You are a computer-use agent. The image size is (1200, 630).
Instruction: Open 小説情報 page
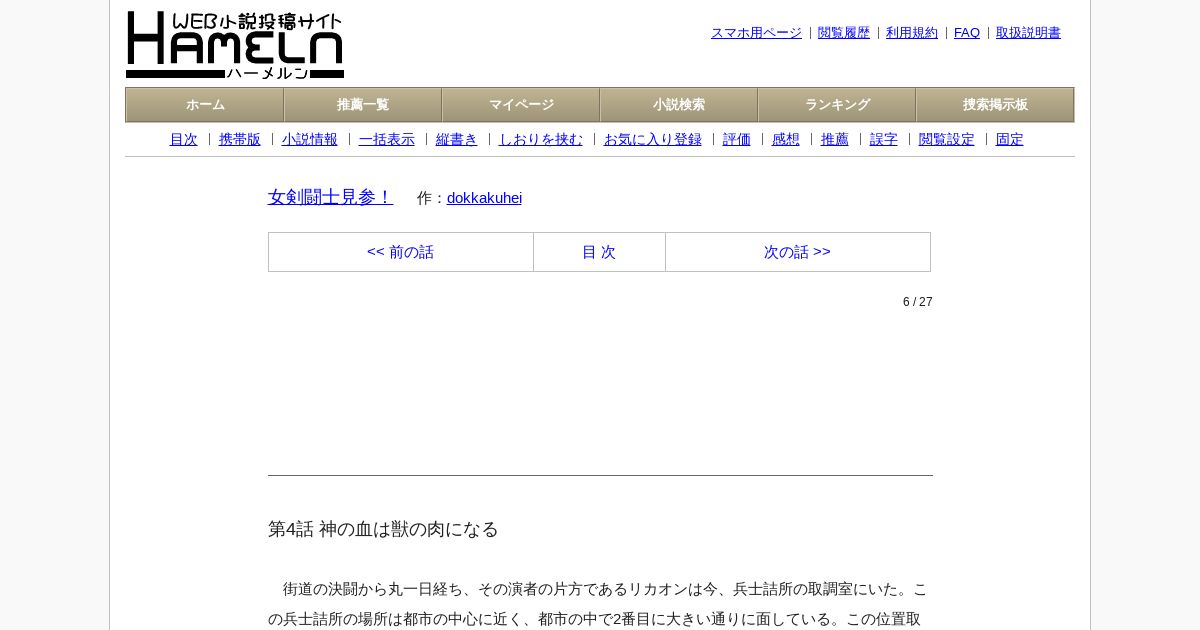click(310, 139)
